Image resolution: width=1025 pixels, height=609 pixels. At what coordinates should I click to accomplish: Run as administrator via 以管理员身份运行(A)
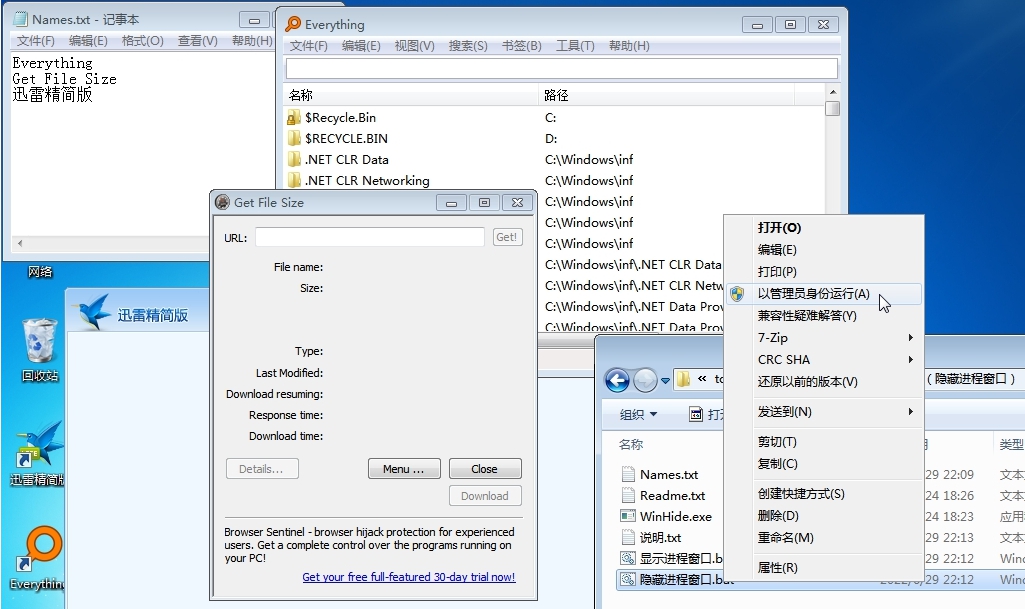pos(825,294)
